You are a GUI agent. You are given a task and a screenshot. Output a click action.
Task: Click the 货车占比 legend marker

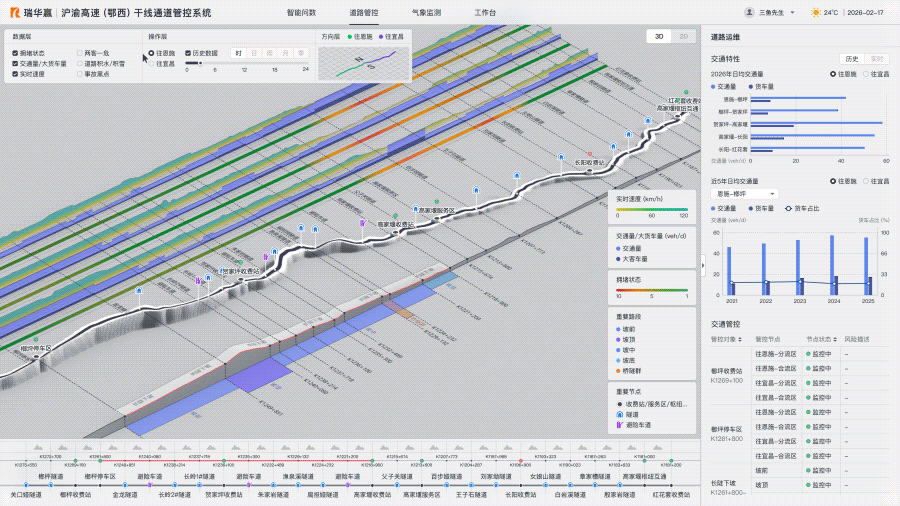tap(788, 209)
